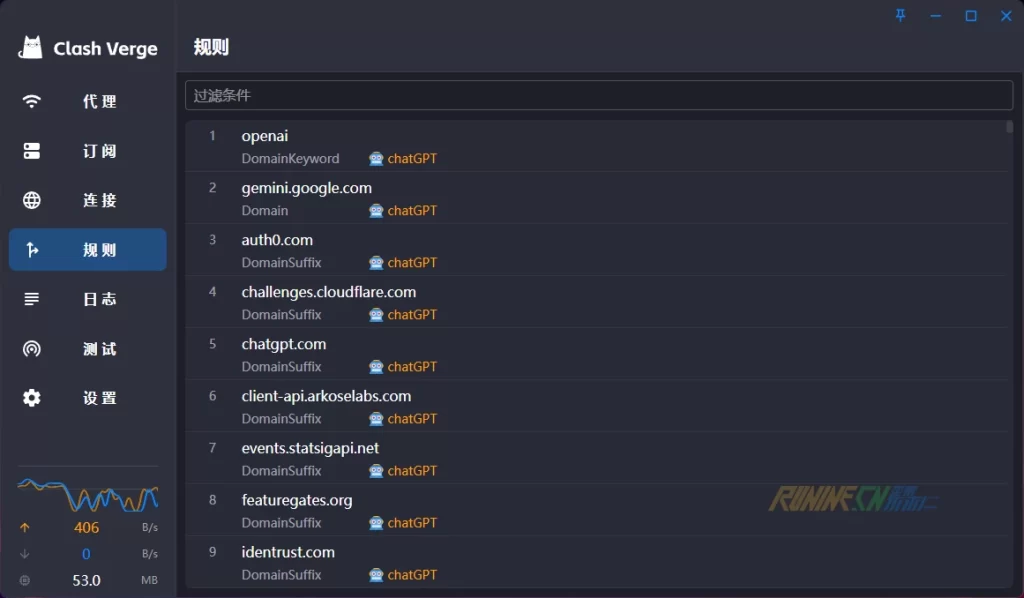Screen dimensions: 1024x598
Task: Click the chatgpt.com rule entry
Action: click(284, 344)
